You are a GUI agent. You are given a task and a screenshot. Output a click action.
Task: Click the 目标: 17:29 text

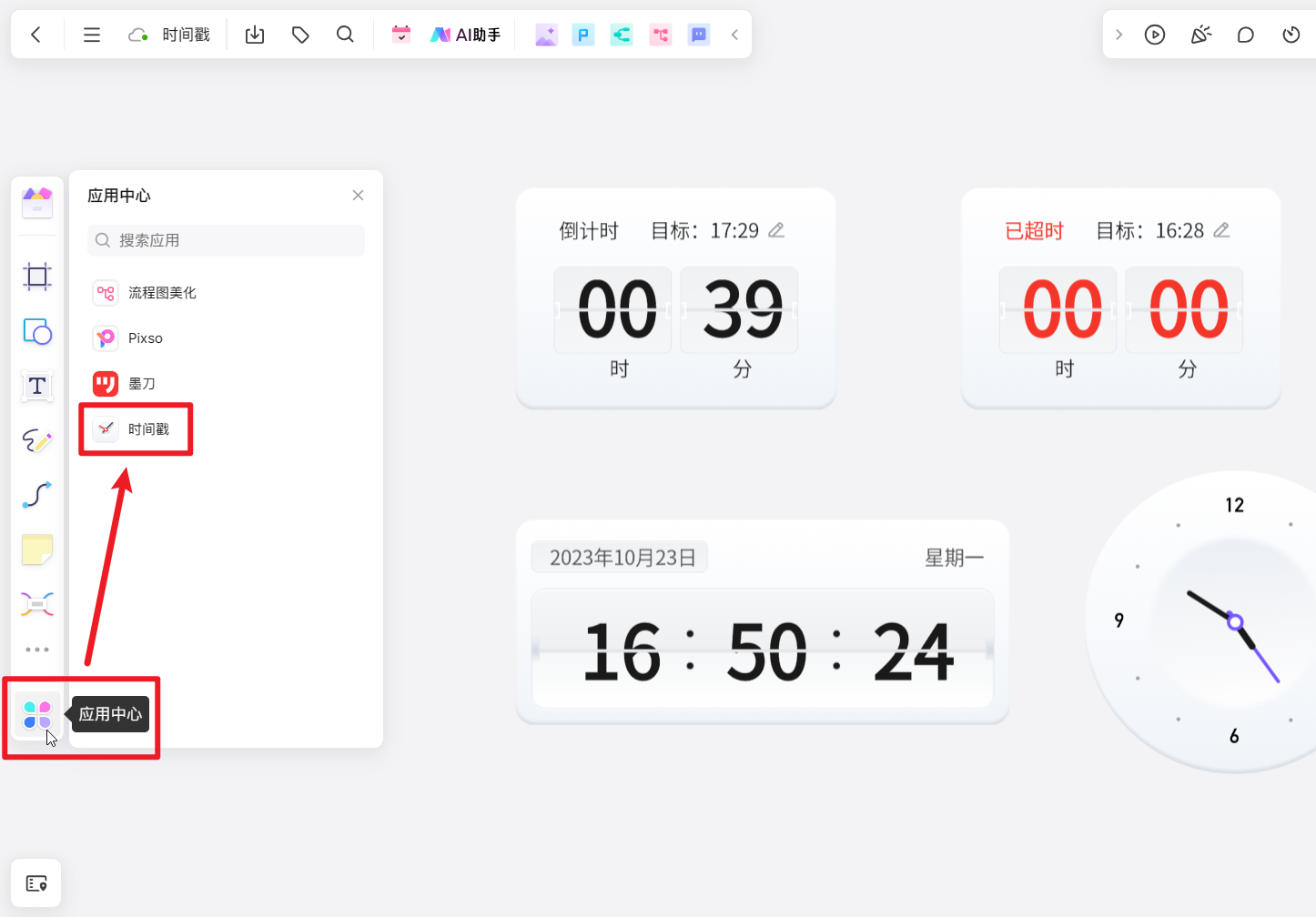click(x=704, y=231)
